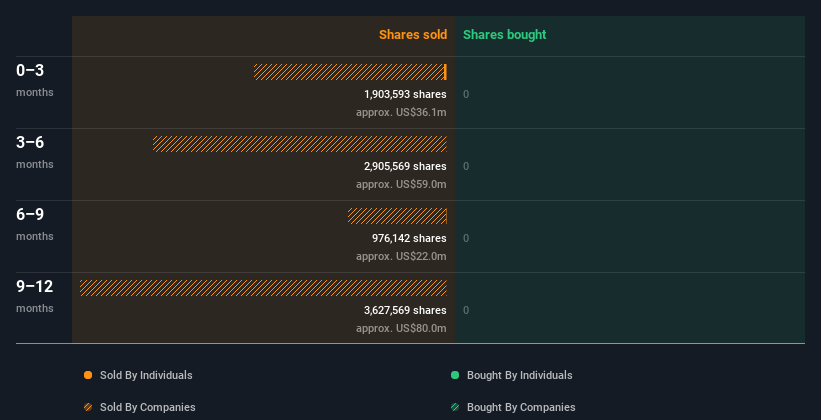Click the 2,905,569 shares value

[405, 167]
